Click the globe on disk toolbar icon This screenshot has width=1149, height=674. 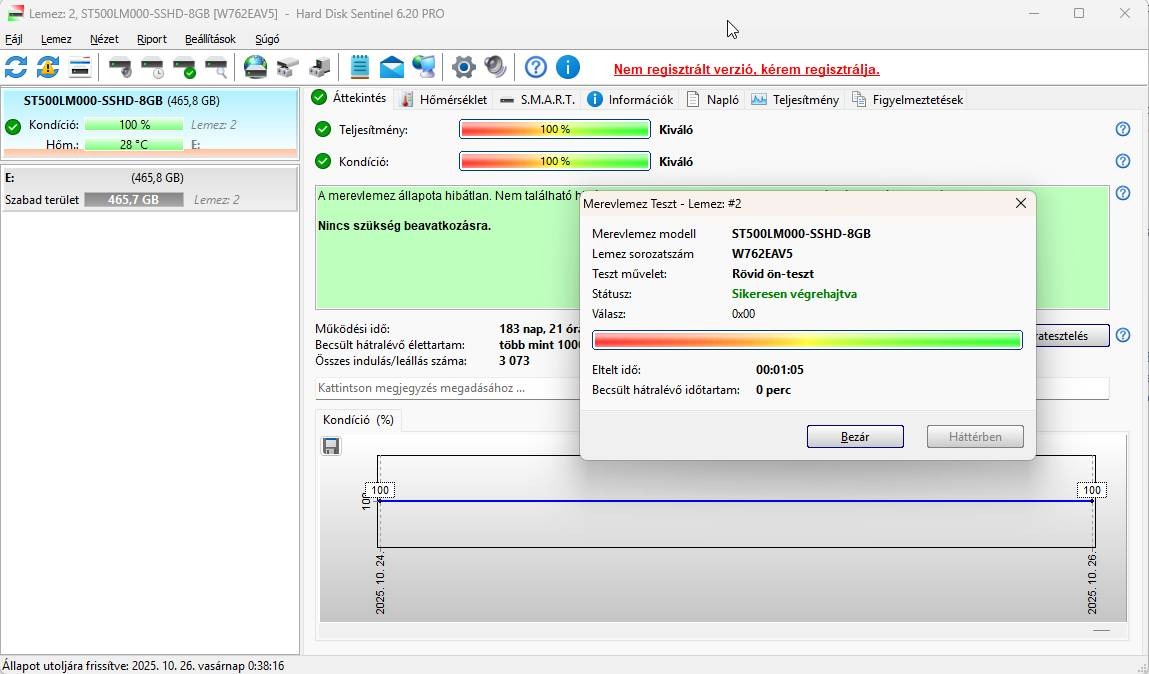pyautogui.click(x=256, y=67)
